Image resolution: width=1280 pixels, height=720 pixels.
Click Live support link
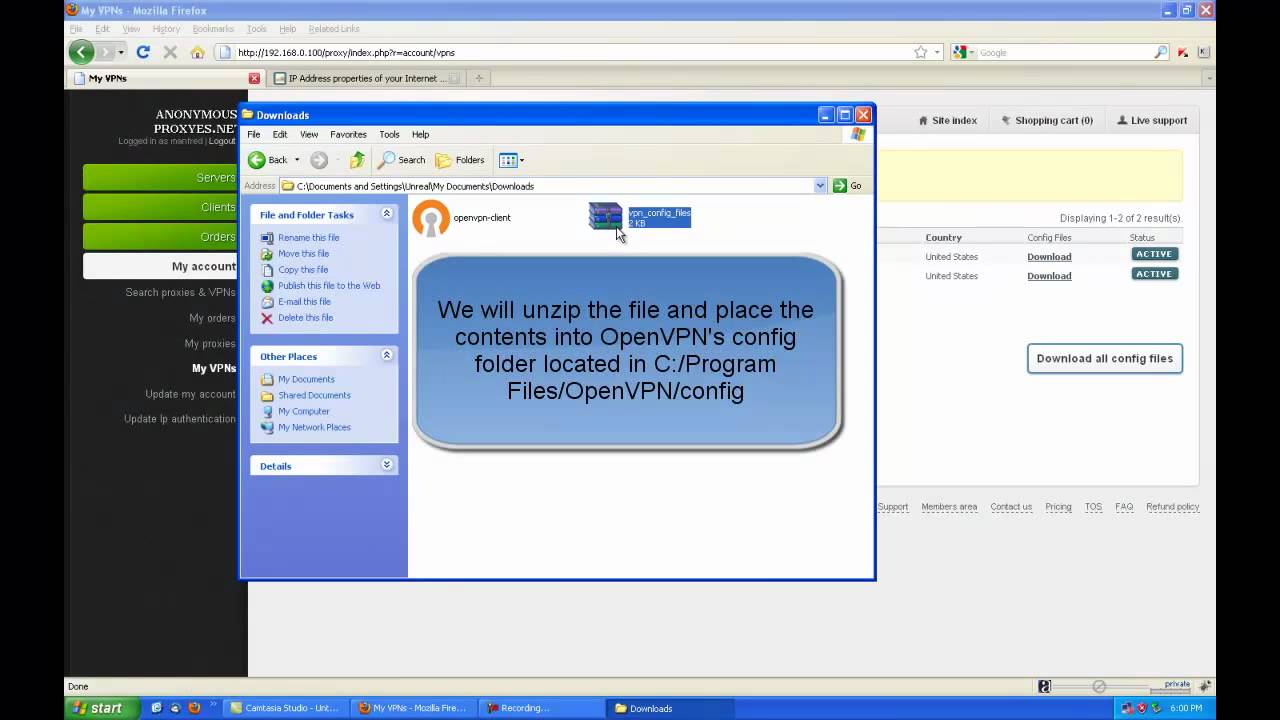[x=1152, y=121]
